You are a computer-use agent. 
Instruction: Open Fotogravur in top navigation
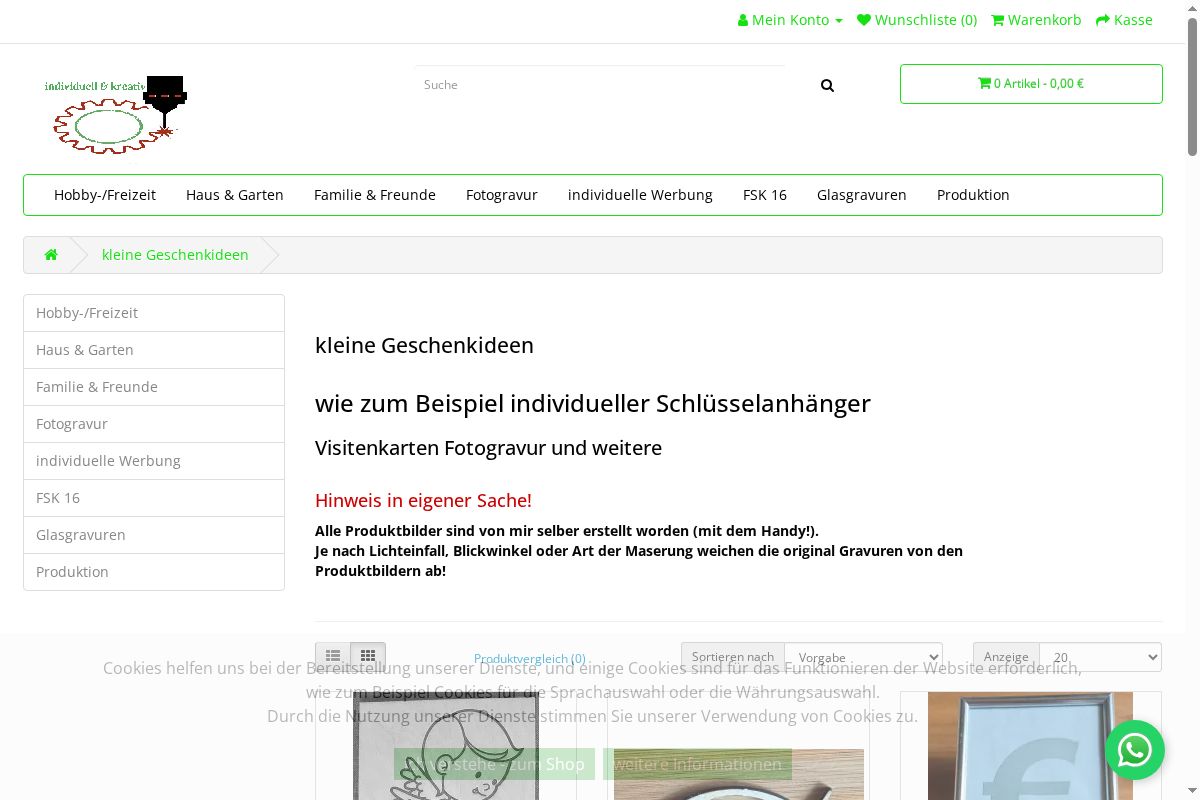tap(502, 195)
